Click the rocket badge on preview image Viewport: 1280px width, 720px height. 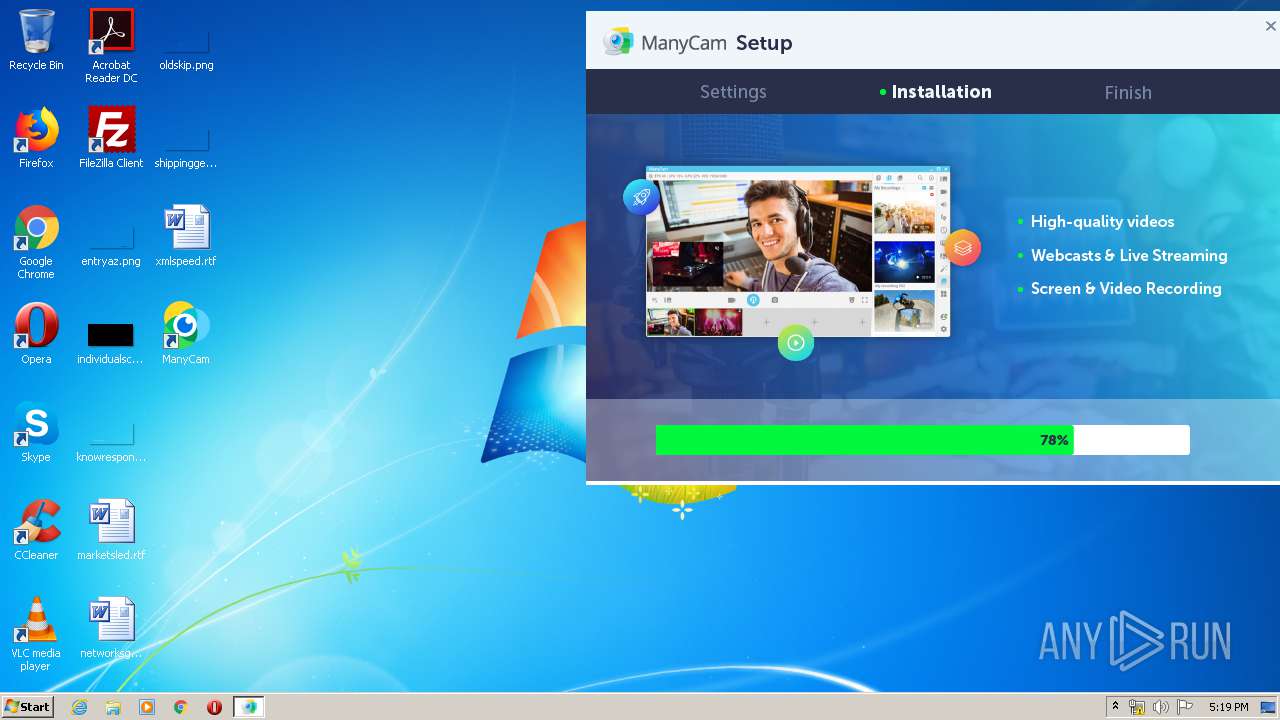click(641, 197)
